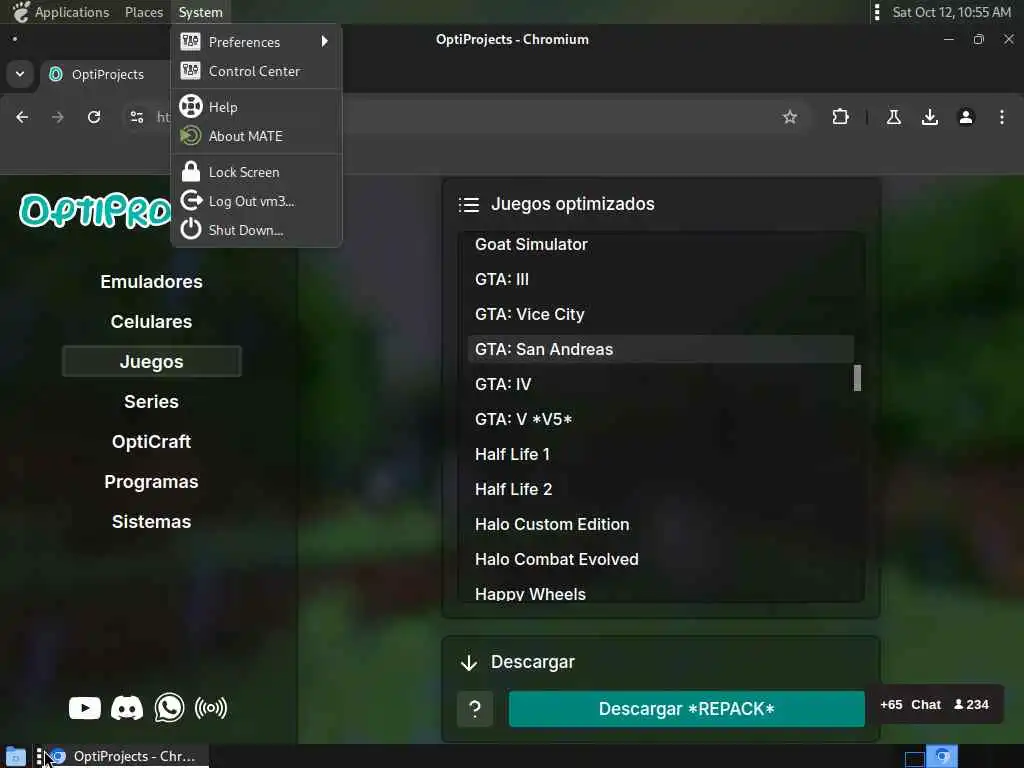Reload the page
This screenshot has height=768, width=1024.
pyautogui.click(x=94, y=117)
